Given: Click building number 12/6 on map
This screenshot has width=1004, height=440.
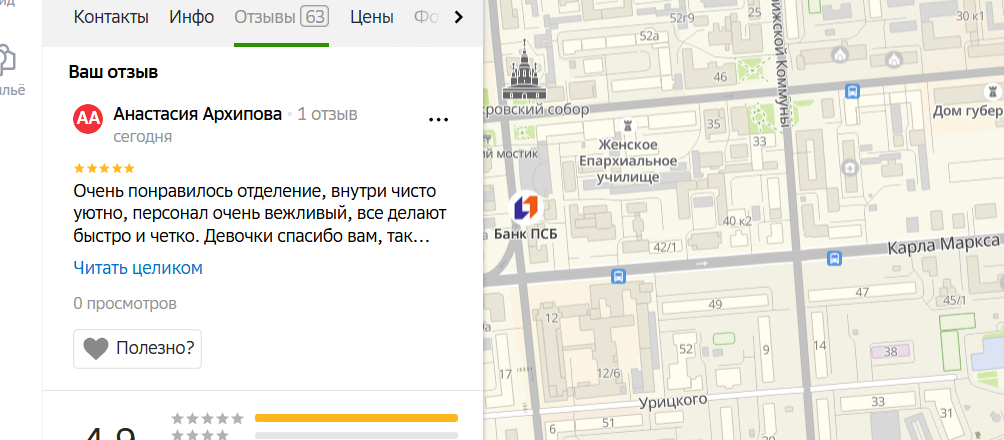Looking at the screenshot, I should click(x=608, y=373).
